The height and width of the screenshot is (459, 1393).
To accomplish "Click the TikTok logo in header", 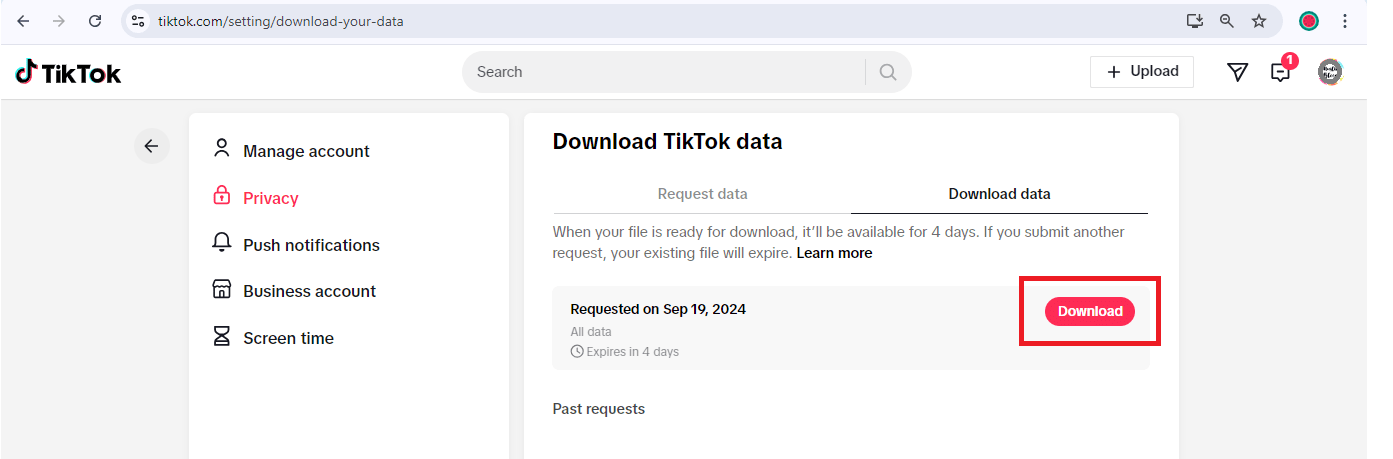I will pos(68,72).
